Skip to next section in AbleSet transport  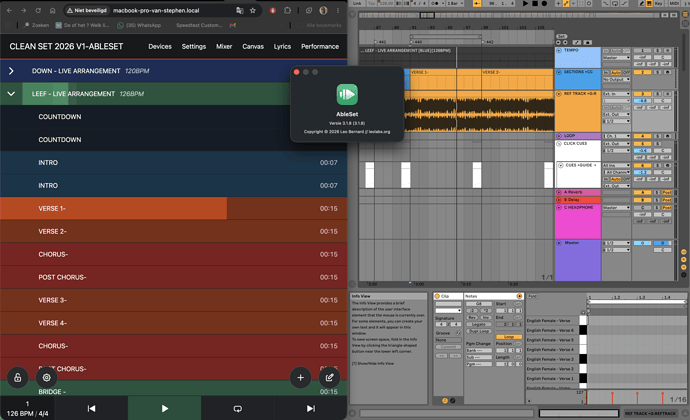[x=311, y=408]
